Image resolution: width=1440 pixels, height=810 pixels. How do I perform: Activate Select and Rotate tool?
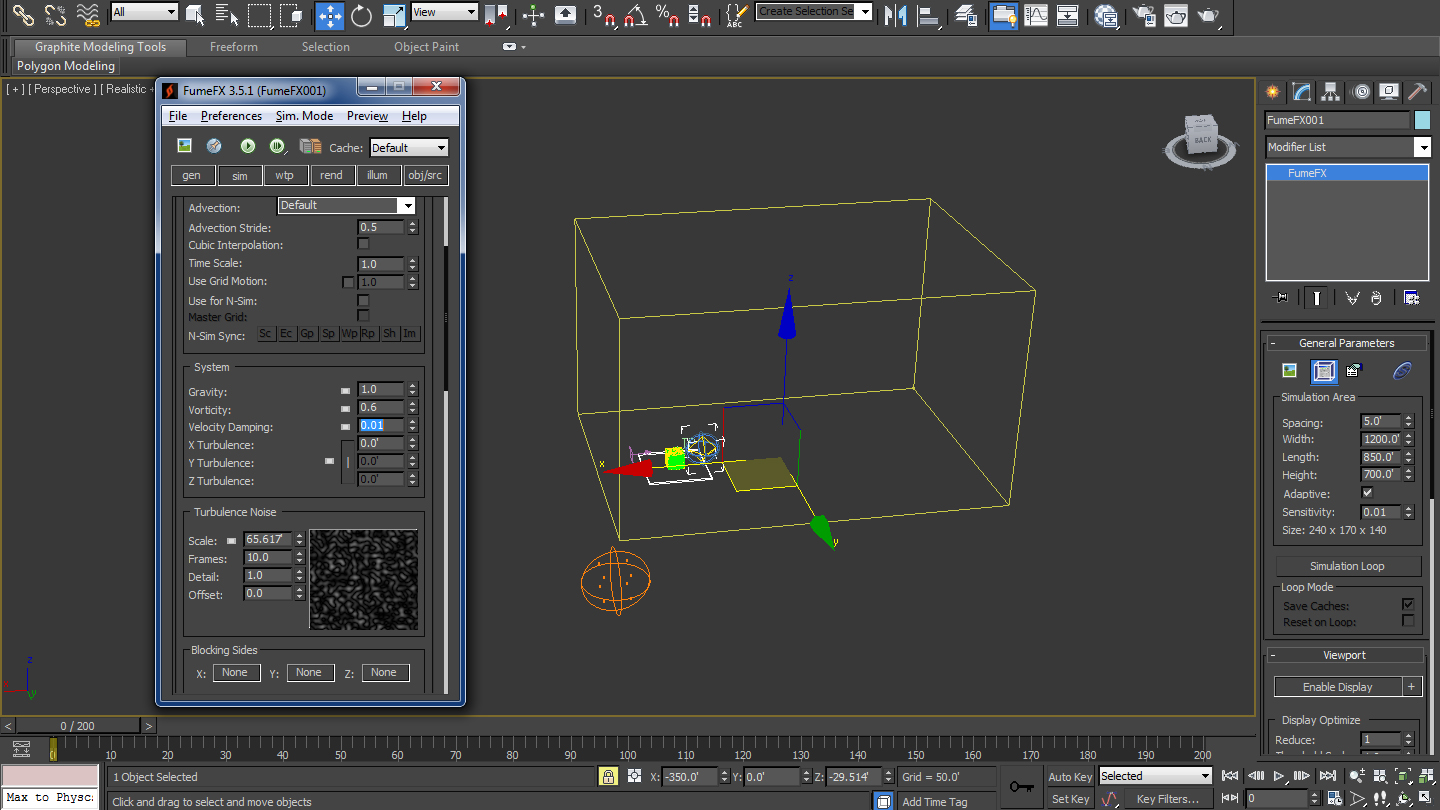(x=362, y=15)
